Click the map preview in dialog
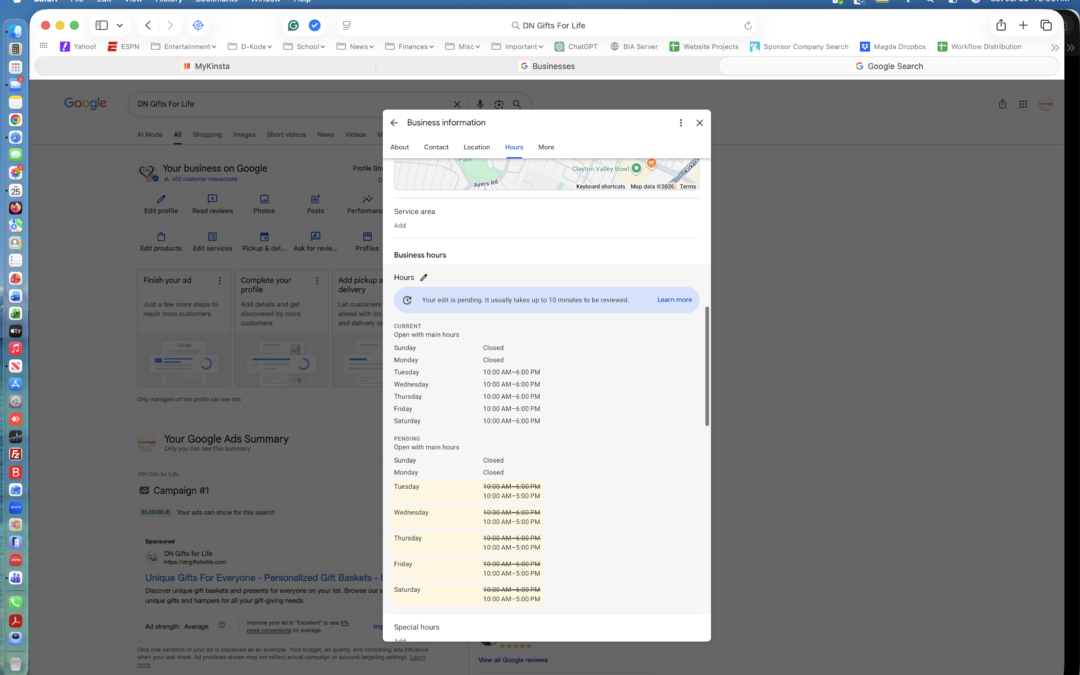The height and width of the screenshot is (675, 1080). pos(546,174)
